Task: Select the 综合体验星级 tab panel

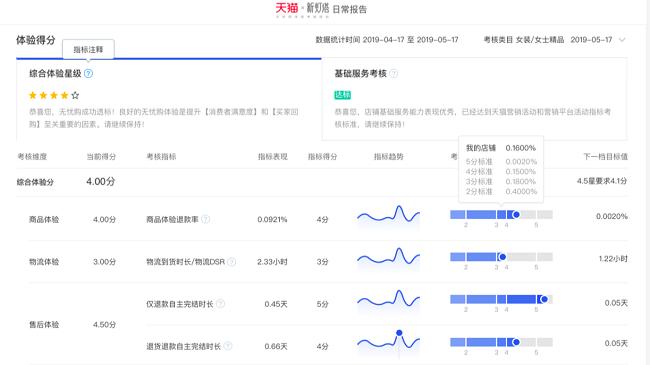Action: (169, 100)
